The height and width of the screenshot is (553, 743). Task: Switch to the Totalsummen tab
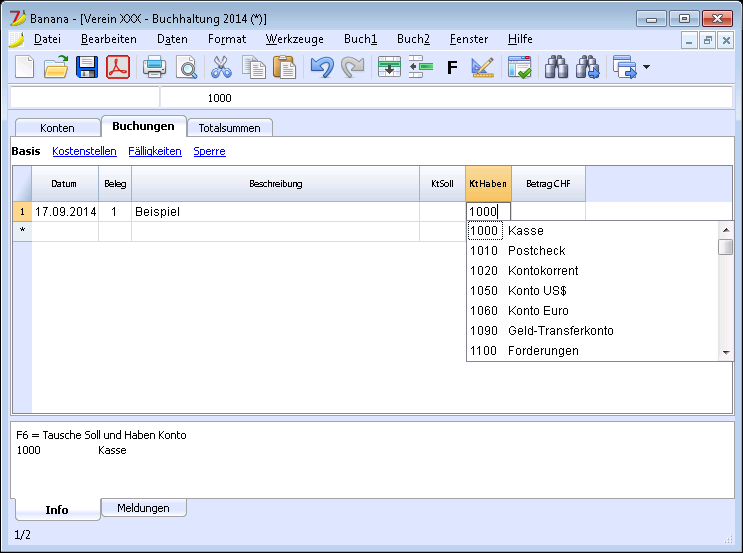(x=229, y=128)
